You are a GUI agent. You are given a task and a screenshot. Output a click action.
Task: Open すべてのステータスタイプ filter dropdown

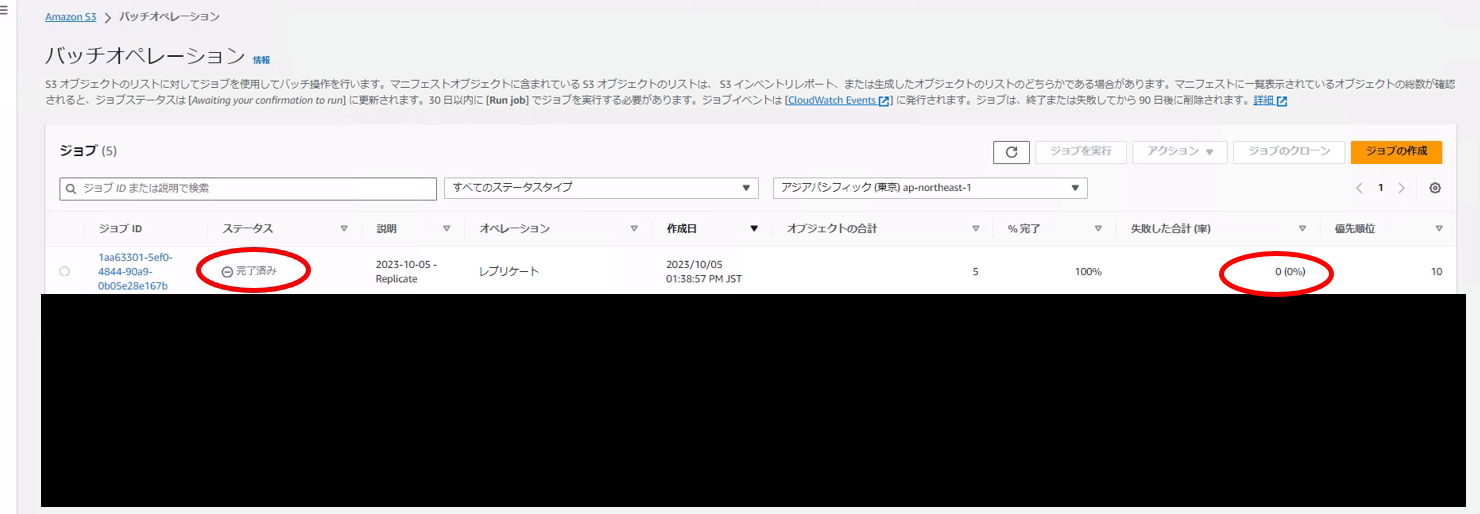tap(601, 188)
